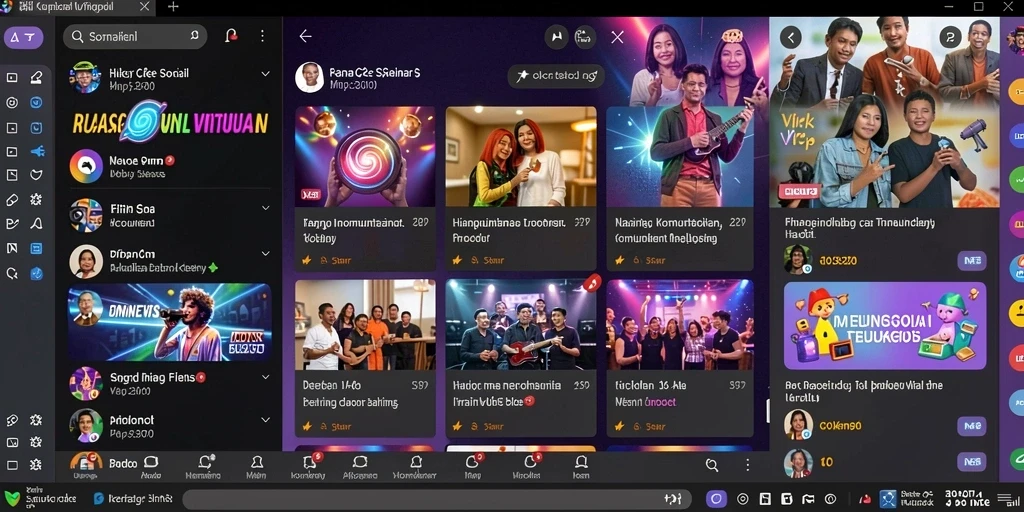This screenshot has height=512, width=1024.
Task: Open the purple 'MEUNGSOIAI' cartoon banner
Action: coord(885,326)
